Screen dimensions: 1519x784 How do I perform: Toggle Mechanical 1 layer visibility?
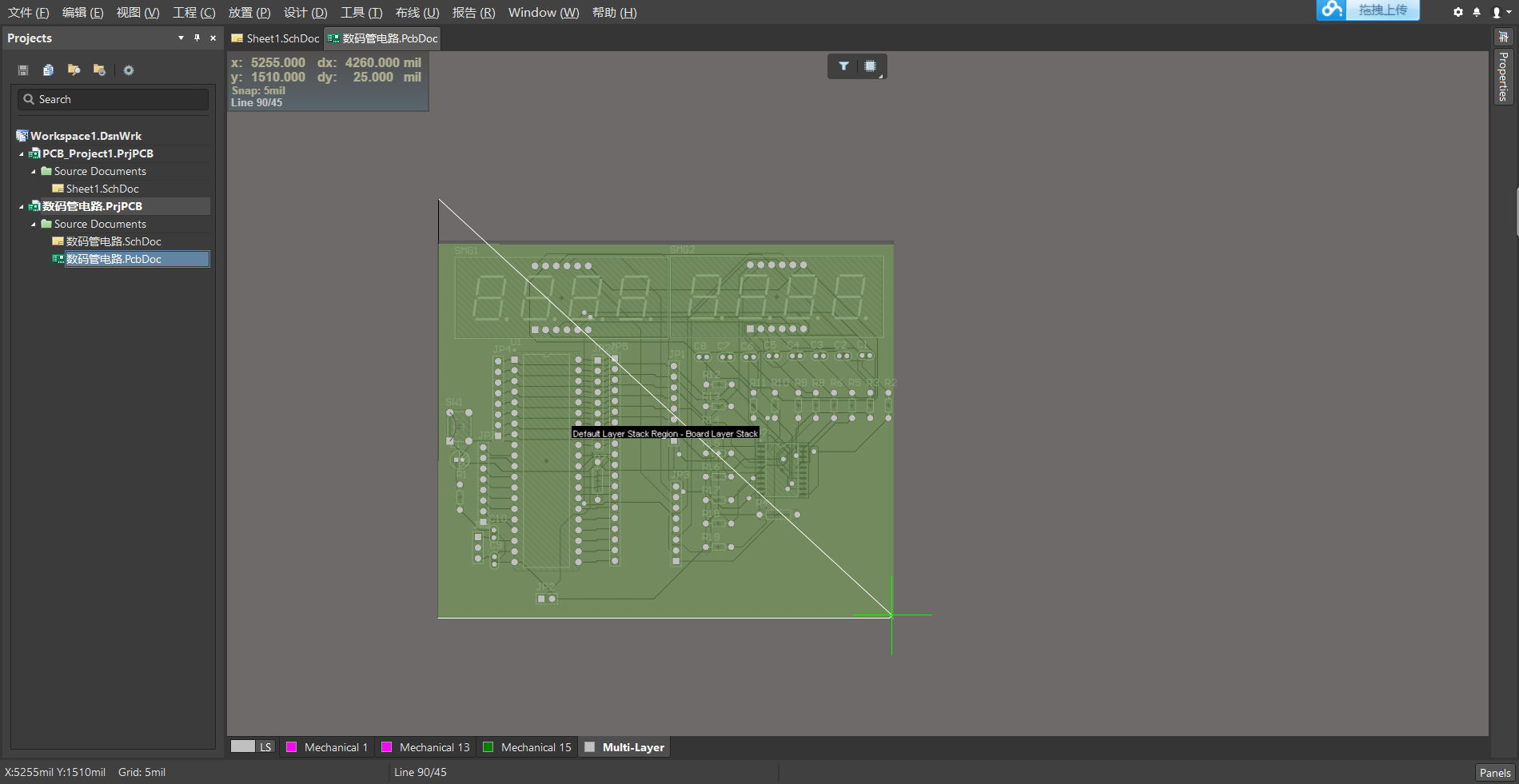point(292,746)
